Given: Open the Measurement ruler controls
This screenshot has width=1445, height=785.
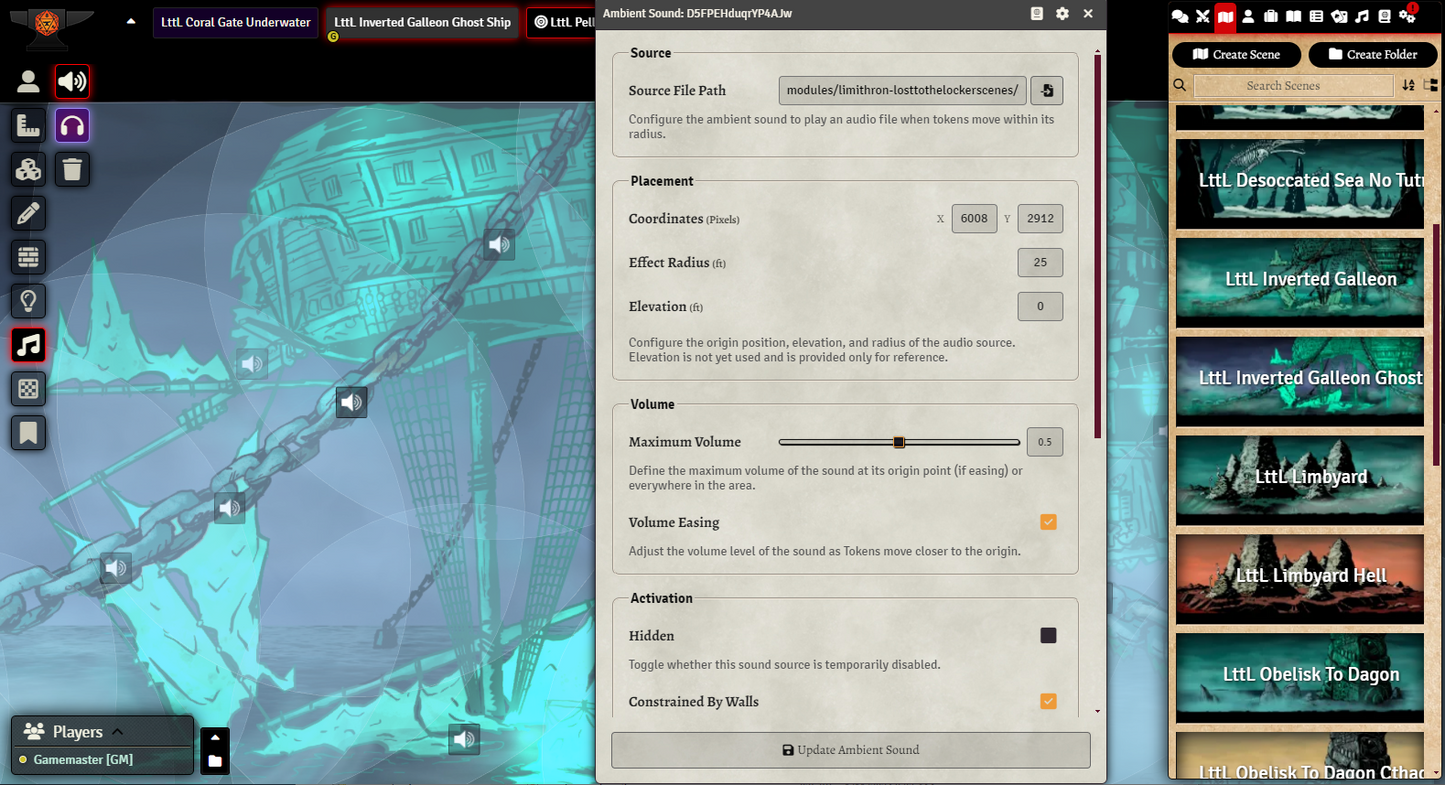Looking at the screenshot, I should tap(28, 126).
